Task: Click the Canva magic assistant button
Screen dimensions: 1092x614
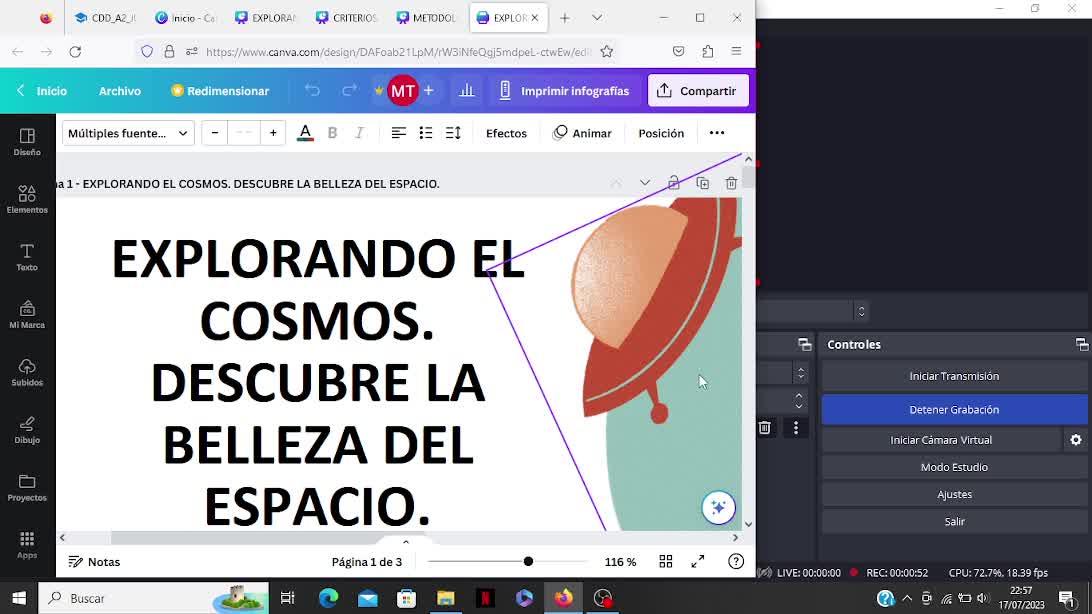Action: point(718,508)
